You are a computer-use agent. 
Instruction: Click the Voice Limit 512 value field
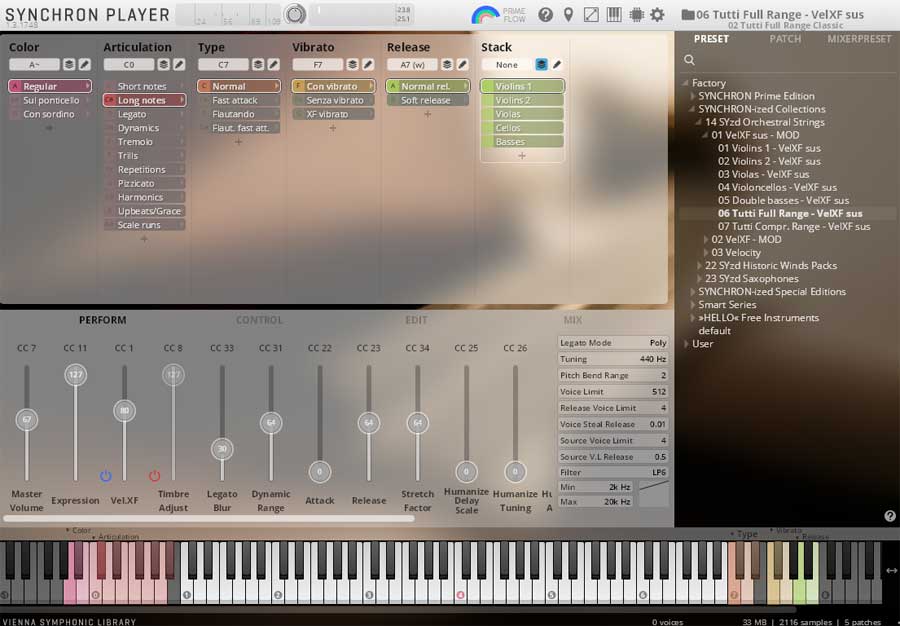point(613,392)
